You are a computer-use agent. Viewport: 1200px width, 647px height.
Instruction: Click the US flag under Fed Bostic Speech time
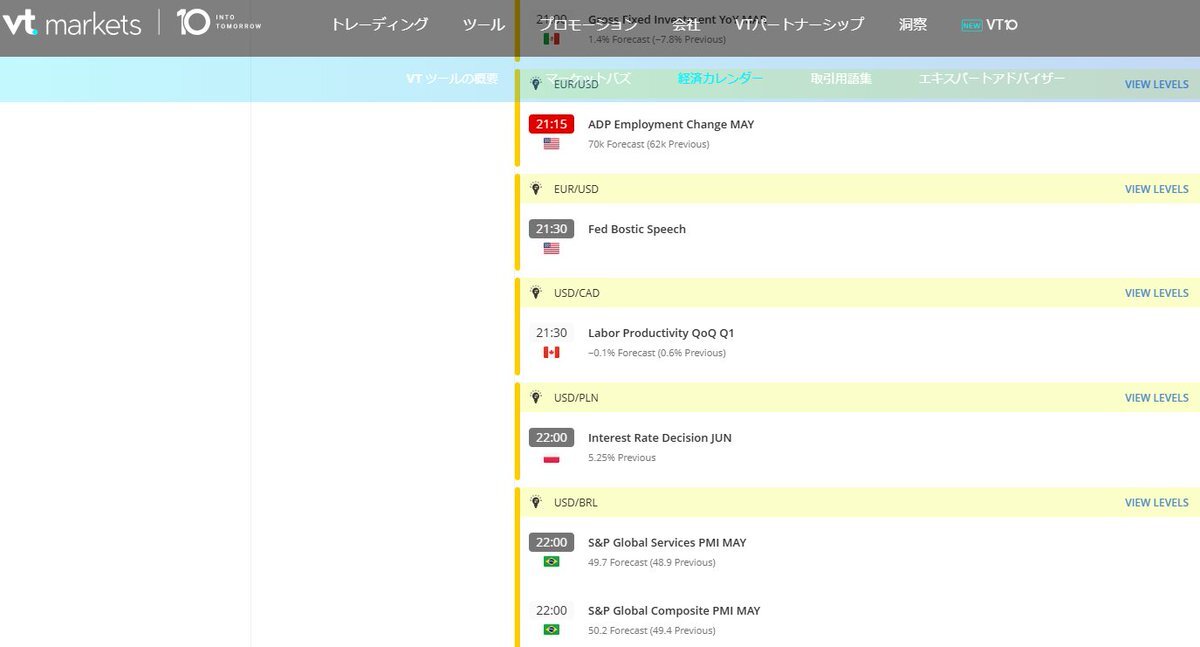pos(551,248)
